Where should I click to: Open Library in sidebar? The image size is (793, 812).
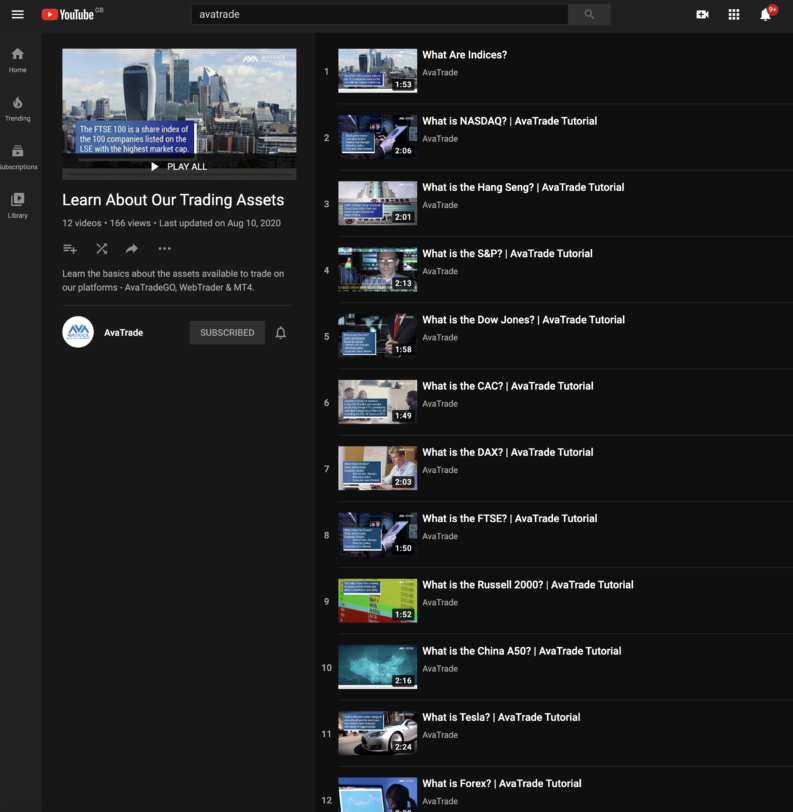tap(18, 206)
